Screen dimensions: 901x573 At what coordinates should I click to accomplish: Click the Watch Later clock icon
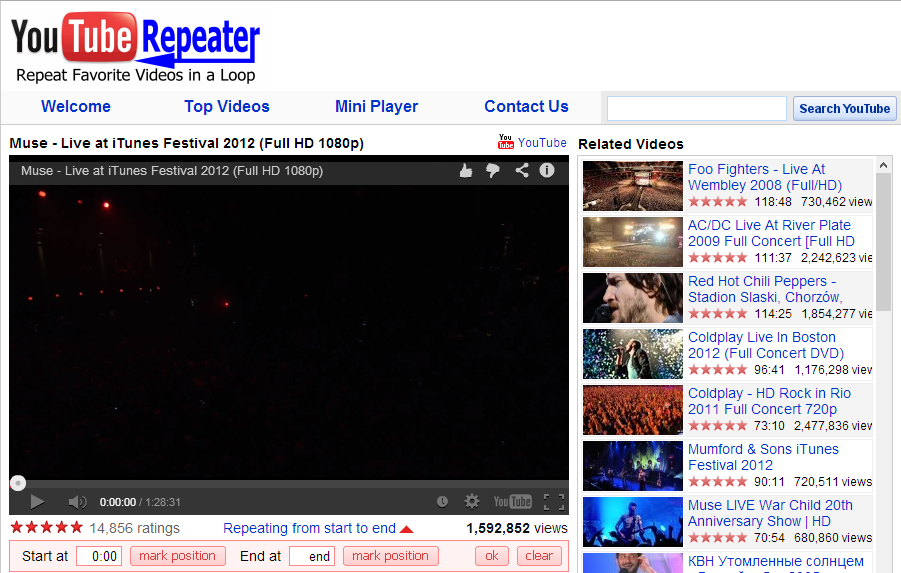click(x=442, y=502)
